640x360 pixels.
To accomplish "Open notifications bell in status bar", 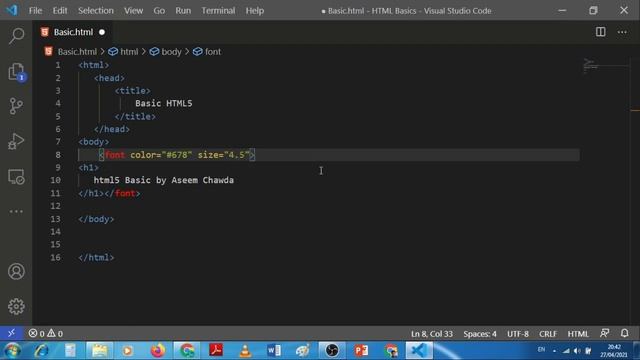I will 624,333.
